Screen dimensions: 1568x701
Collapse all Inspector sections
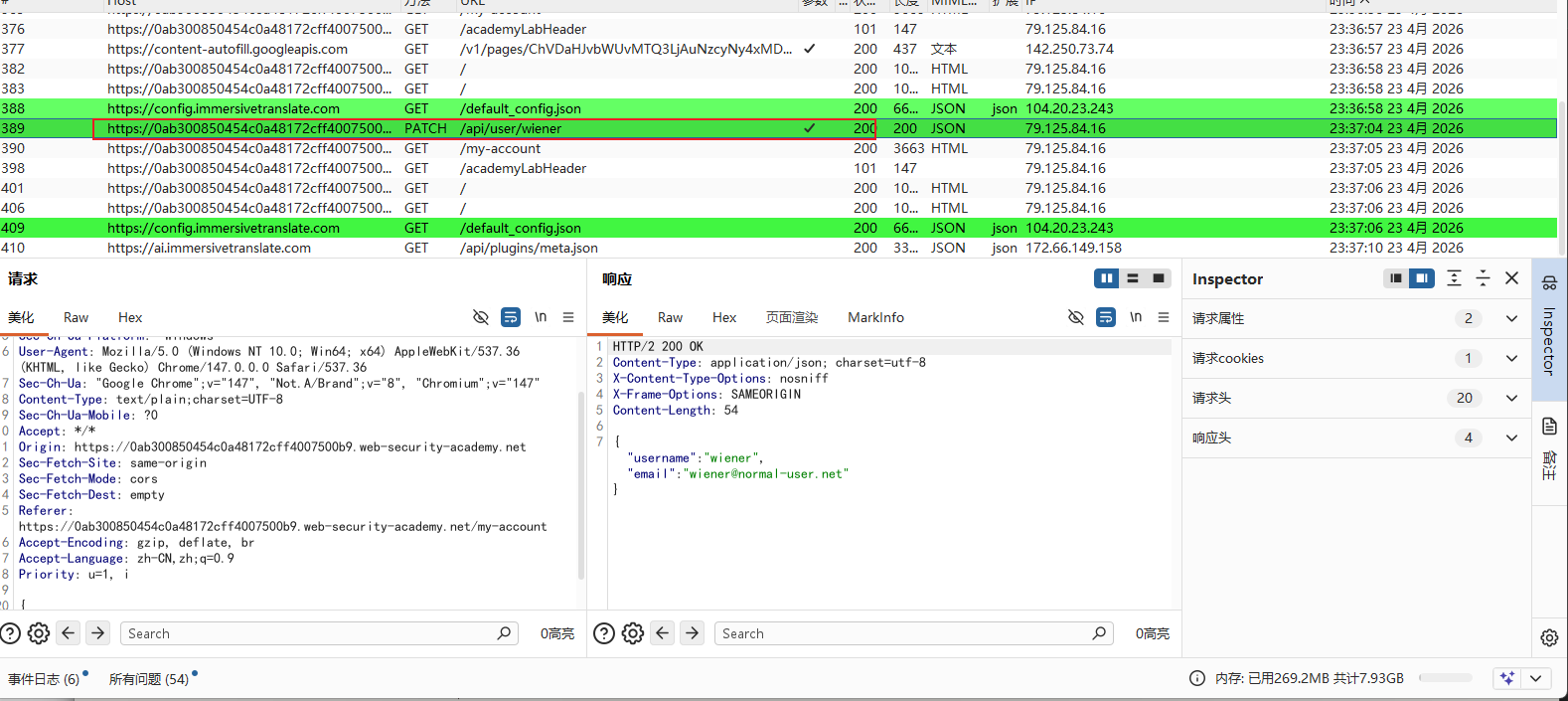1483,278
